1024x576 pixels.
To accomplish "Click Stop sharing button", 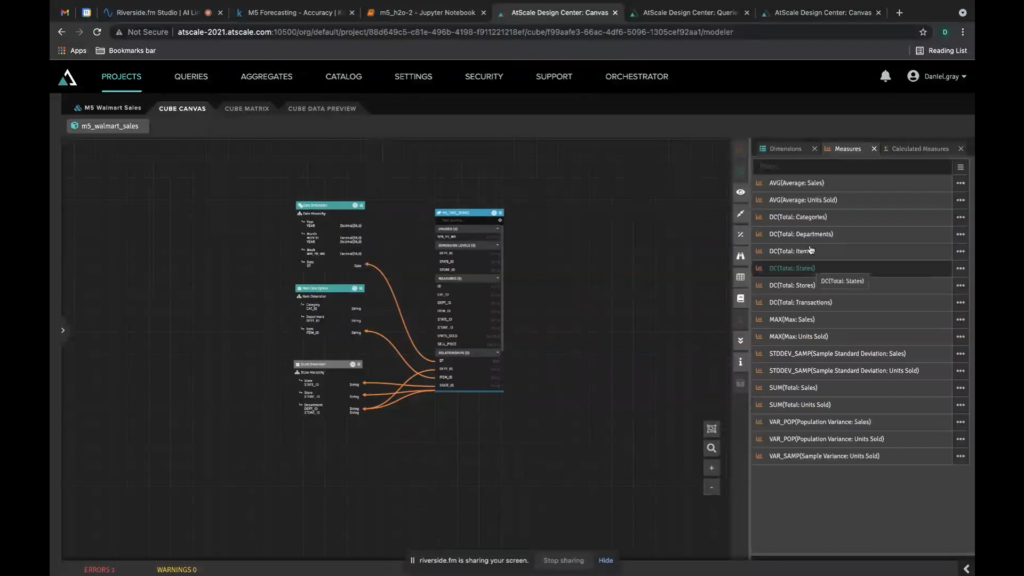I will [x=564, y=560].
